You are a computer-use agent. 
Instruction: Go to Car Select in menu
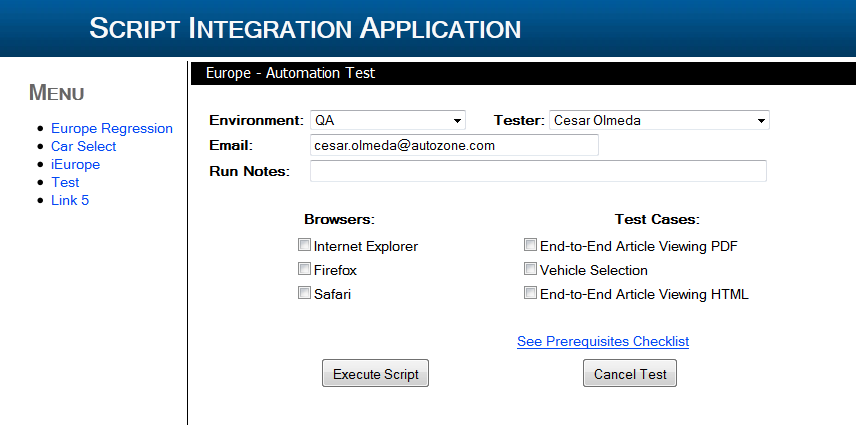[83, 146]
